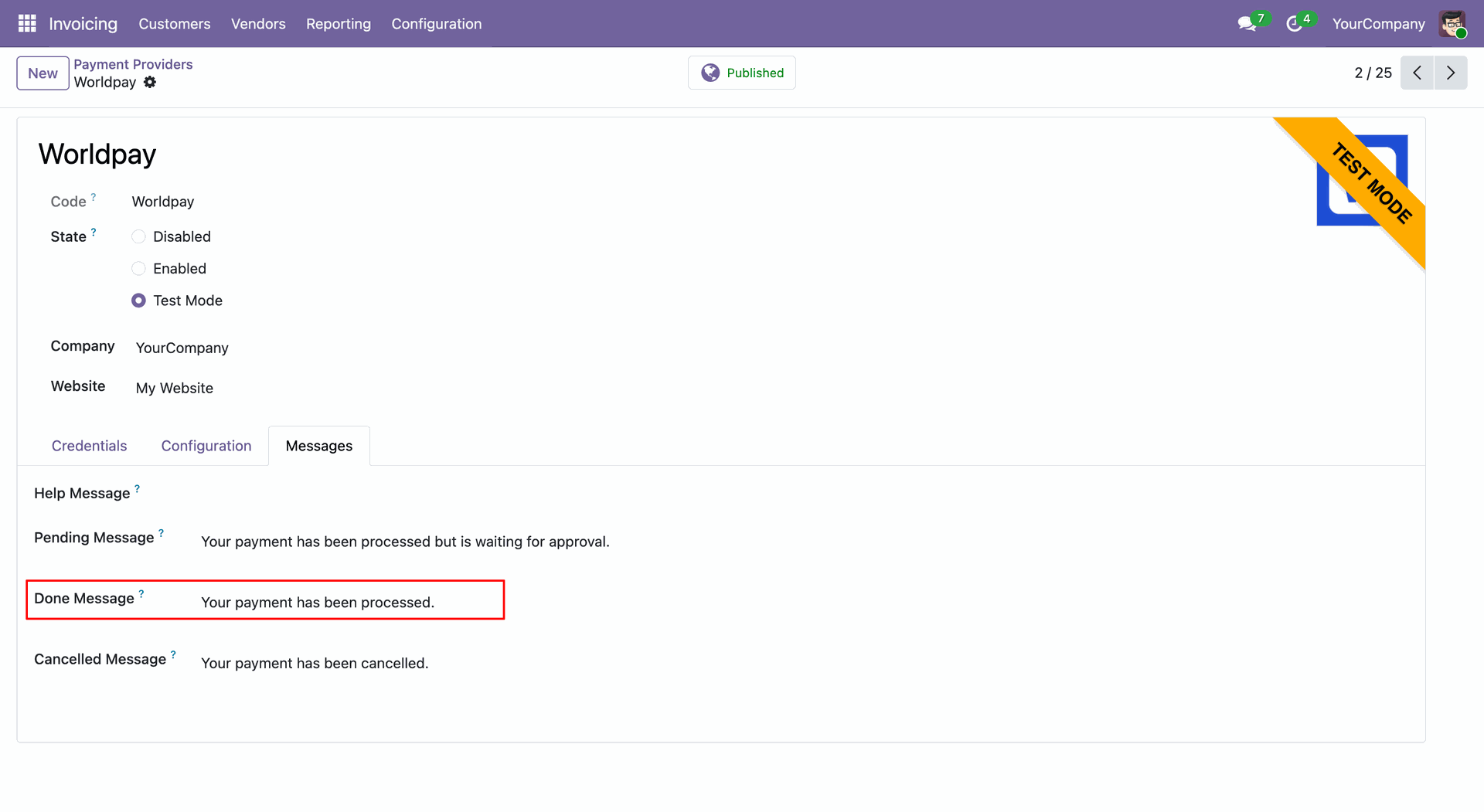
Task: Show help tooltip for Cancelled Message
Action: click(173, 654)
